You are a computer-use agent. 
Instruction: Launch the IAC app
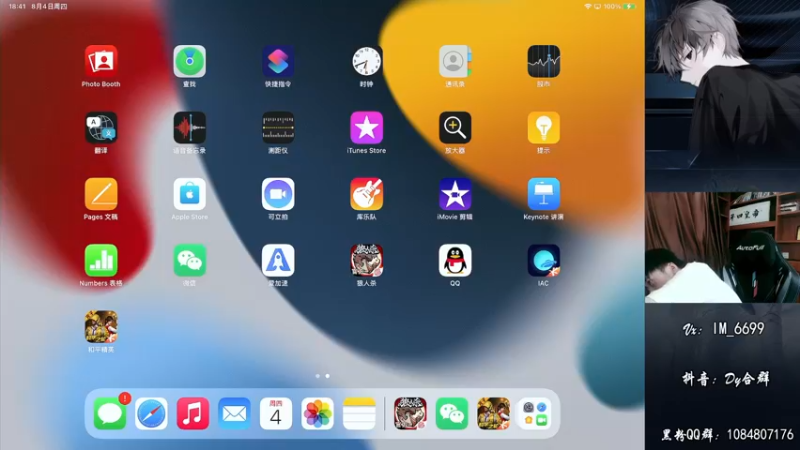[x=543, y=260]
